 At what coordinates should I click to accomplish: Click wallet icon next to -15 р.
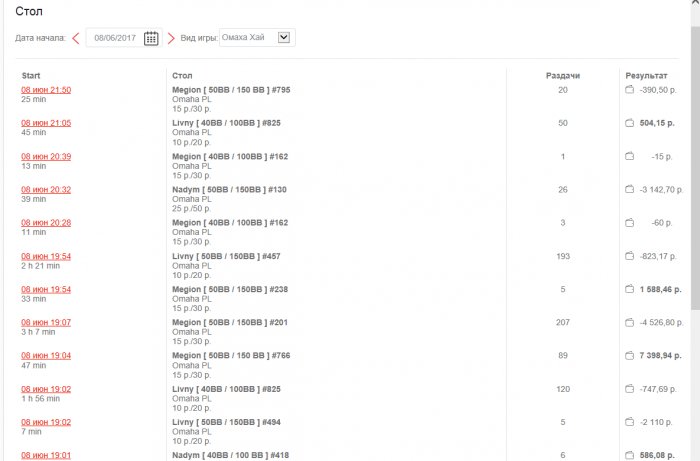(x=629, y=156)
